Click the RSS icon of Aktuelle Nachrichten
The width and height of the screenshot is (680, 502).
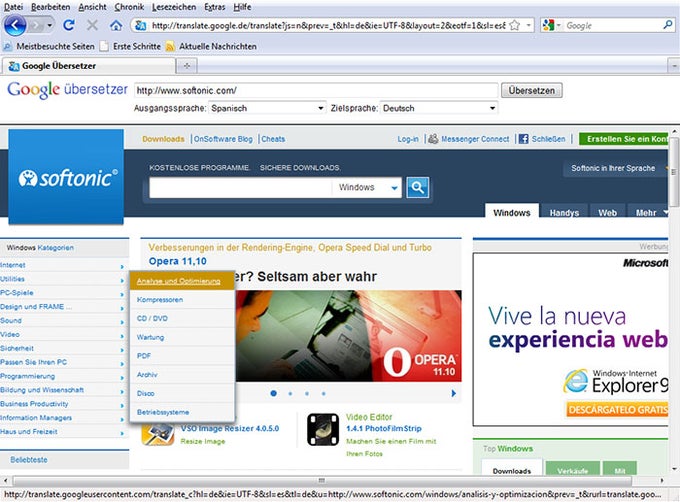click(170, 46)
